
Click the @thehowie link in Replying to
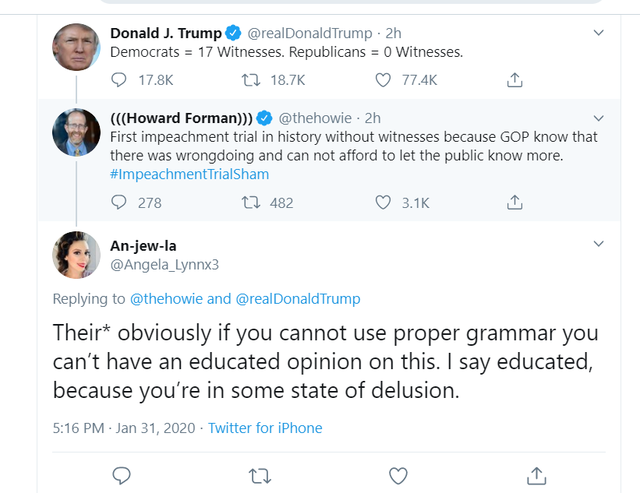pos(166,299)
